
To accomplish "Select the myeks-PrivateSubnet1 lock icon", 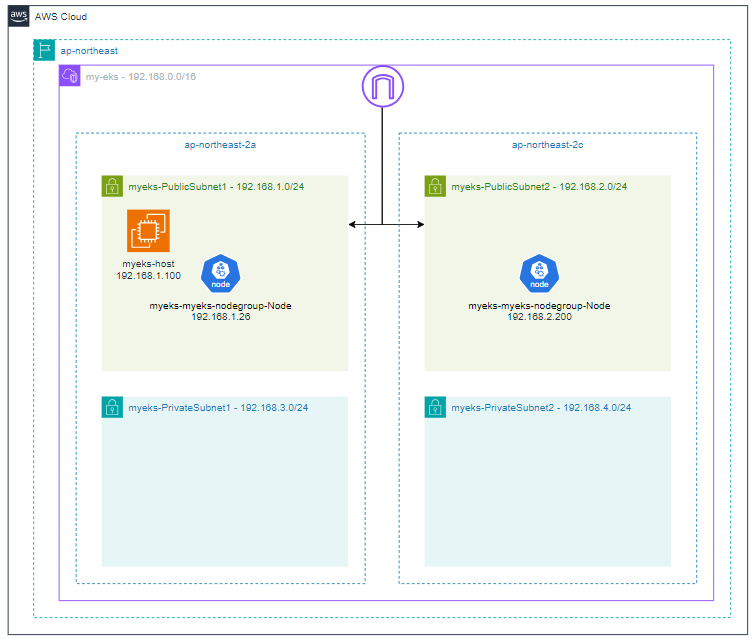I will coord(112,407).
